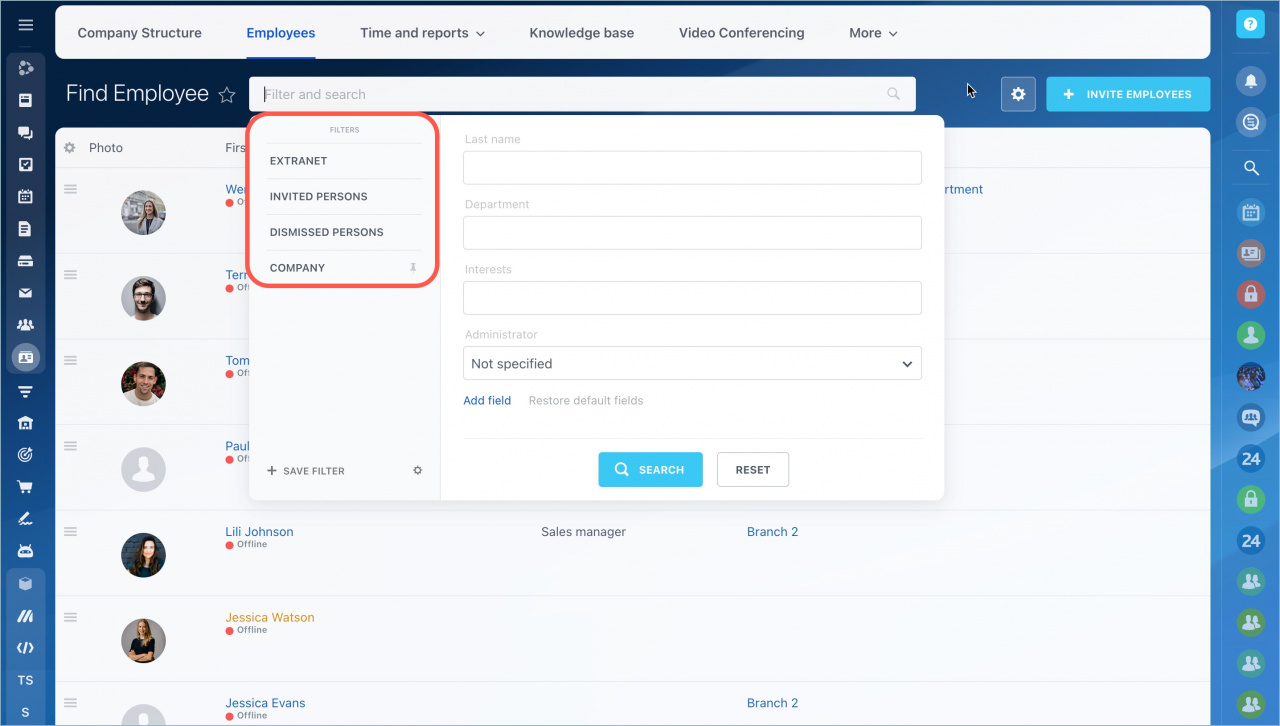Switch to the Company Structure tab
Image resolution: width=1280 pixels, height=726 pixels.
140,33
